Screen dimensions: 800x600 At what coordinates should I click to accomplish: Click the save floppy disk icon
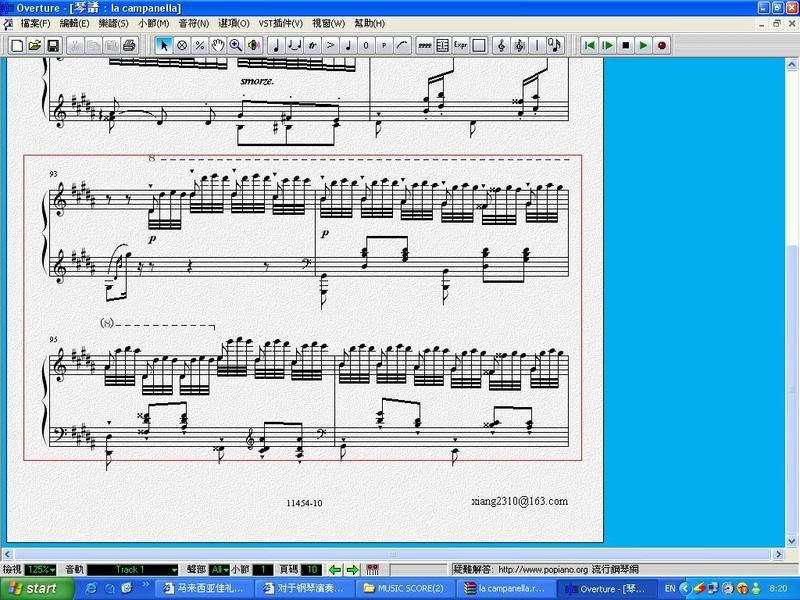53,45
